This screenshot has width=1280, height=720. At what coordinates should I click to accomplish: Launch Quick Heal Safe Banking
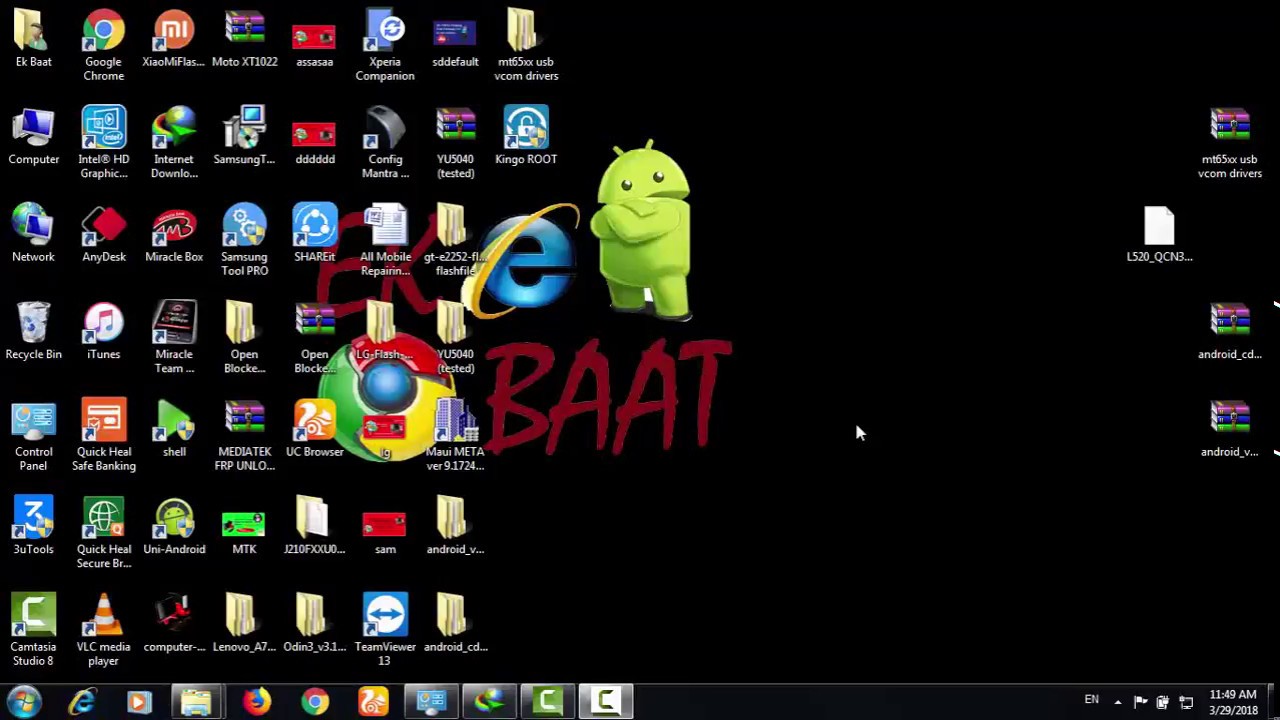pyautogui.click(x=104, y=435)
